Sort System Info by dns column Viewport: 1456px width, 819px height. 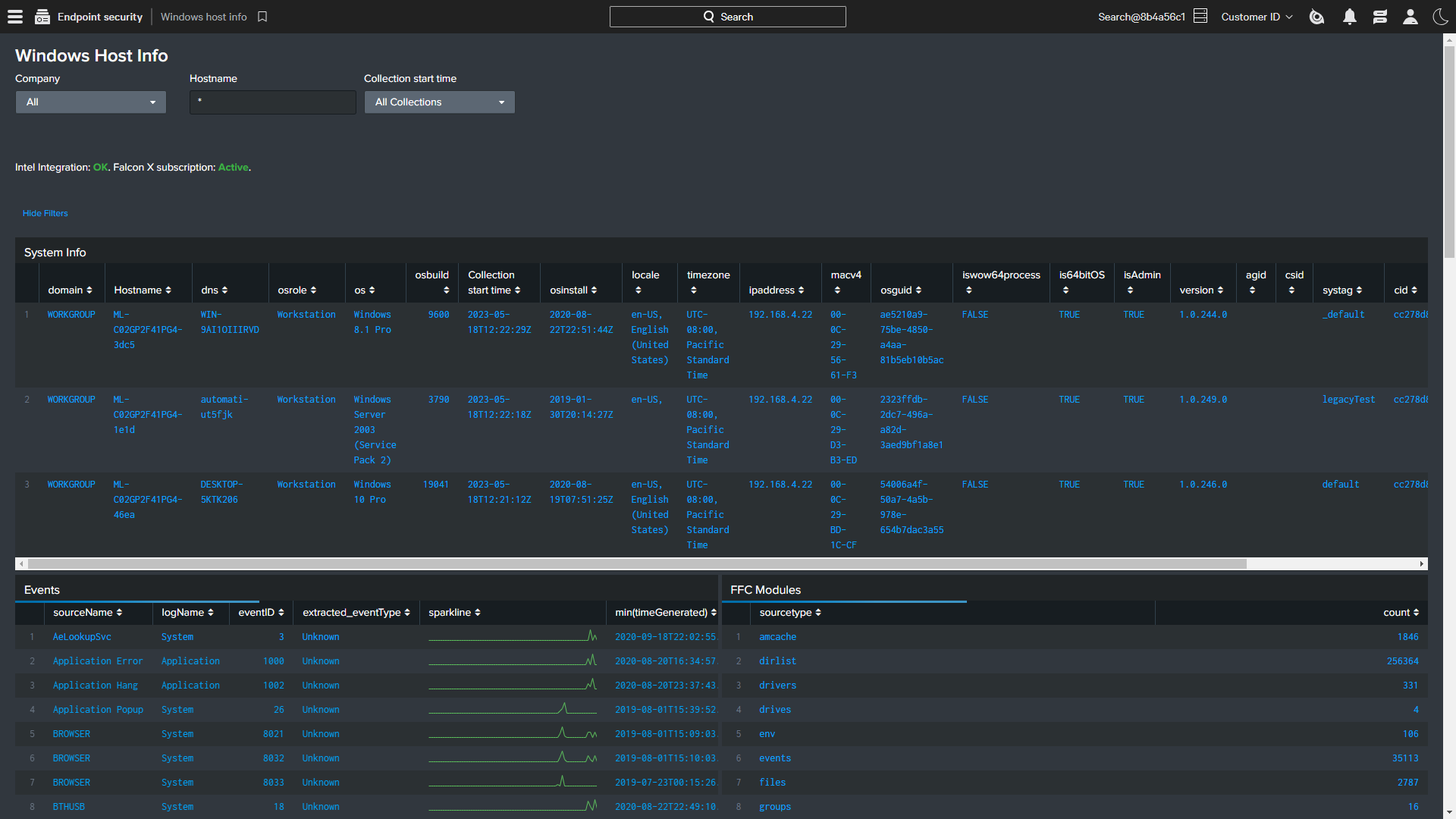[x=215, y=290]
